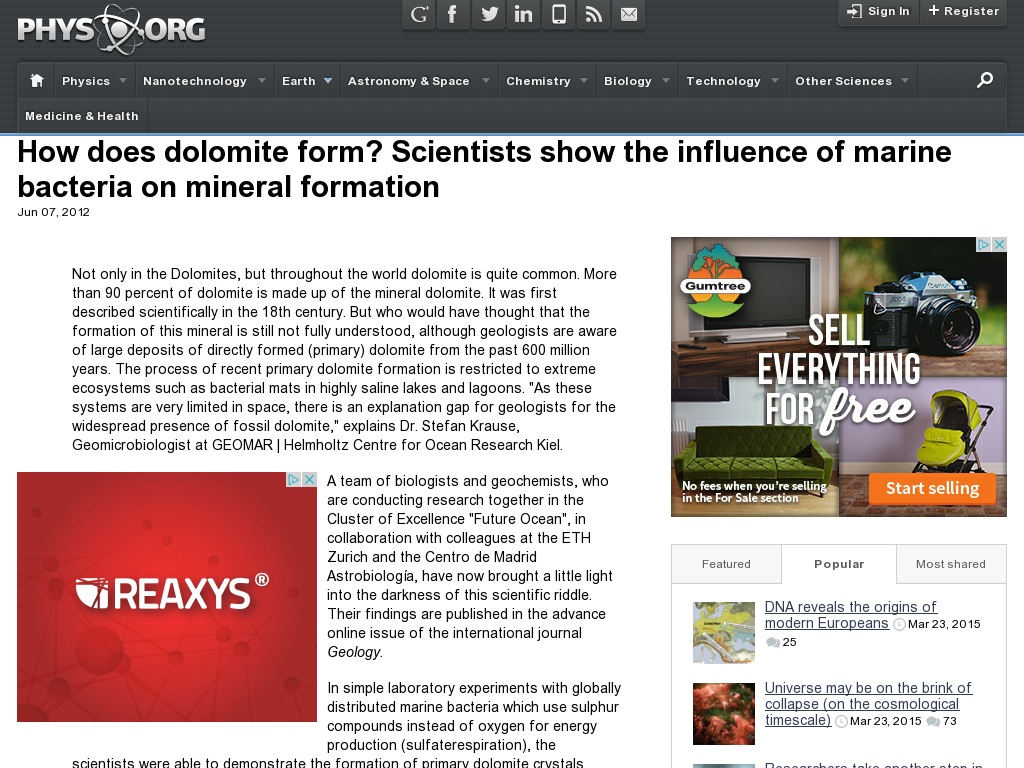Select the Most shared tab
The width and height of the screenshot is (1024, 768).
tap(950, 564)
